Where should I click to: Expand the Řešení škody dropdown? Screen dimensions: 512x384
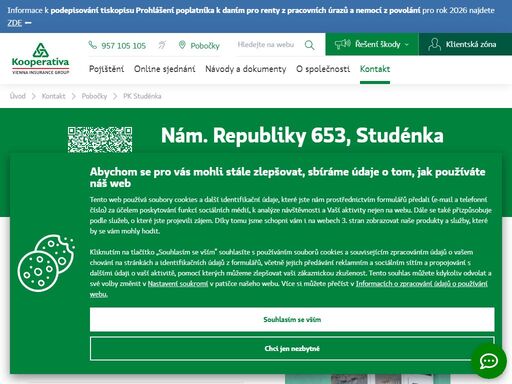pos(372,44)
